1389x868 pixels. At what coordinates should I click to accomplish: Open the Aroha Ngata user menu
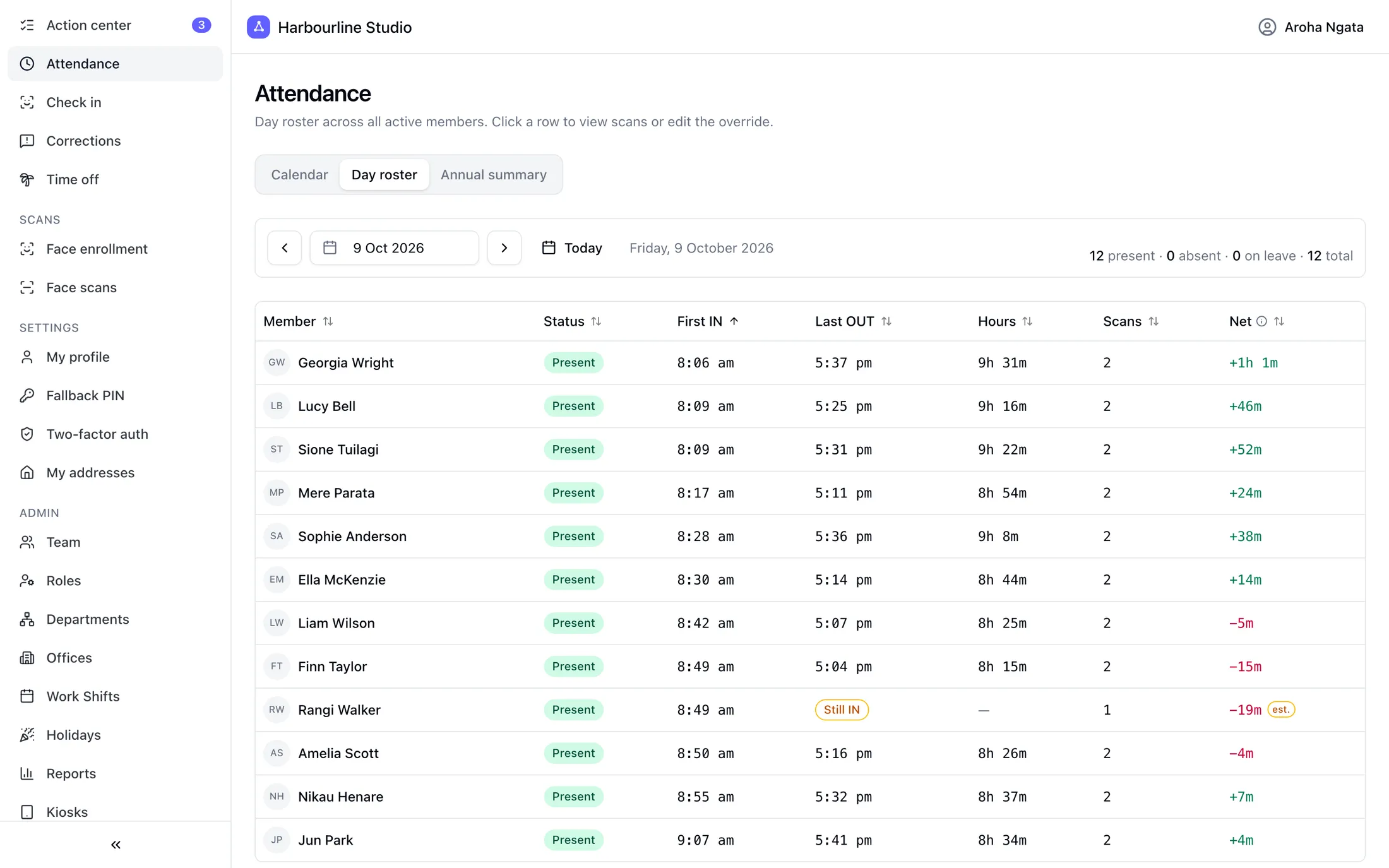coord(1311,27)
